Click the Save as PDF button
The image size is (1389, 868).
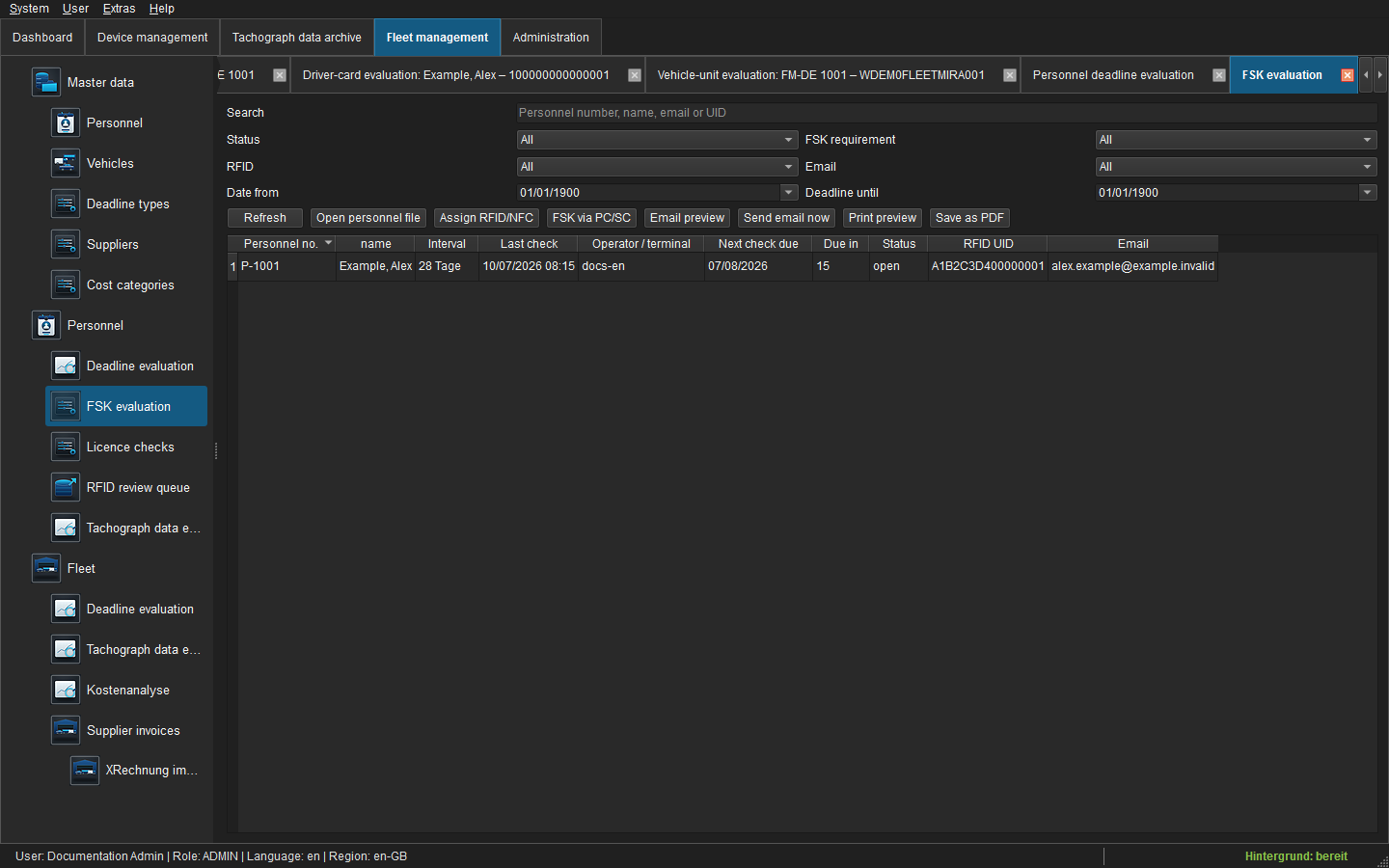[969, 218]
